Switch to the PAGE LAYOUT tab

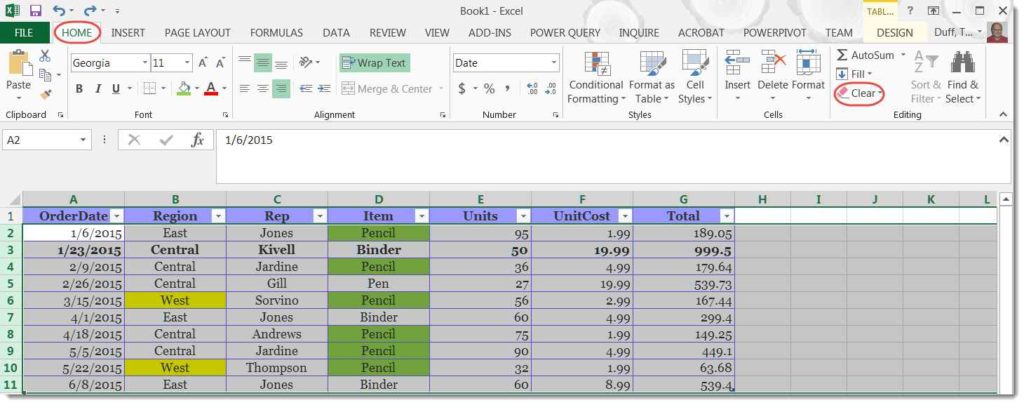pyautogui.click(x=197, y=33)
